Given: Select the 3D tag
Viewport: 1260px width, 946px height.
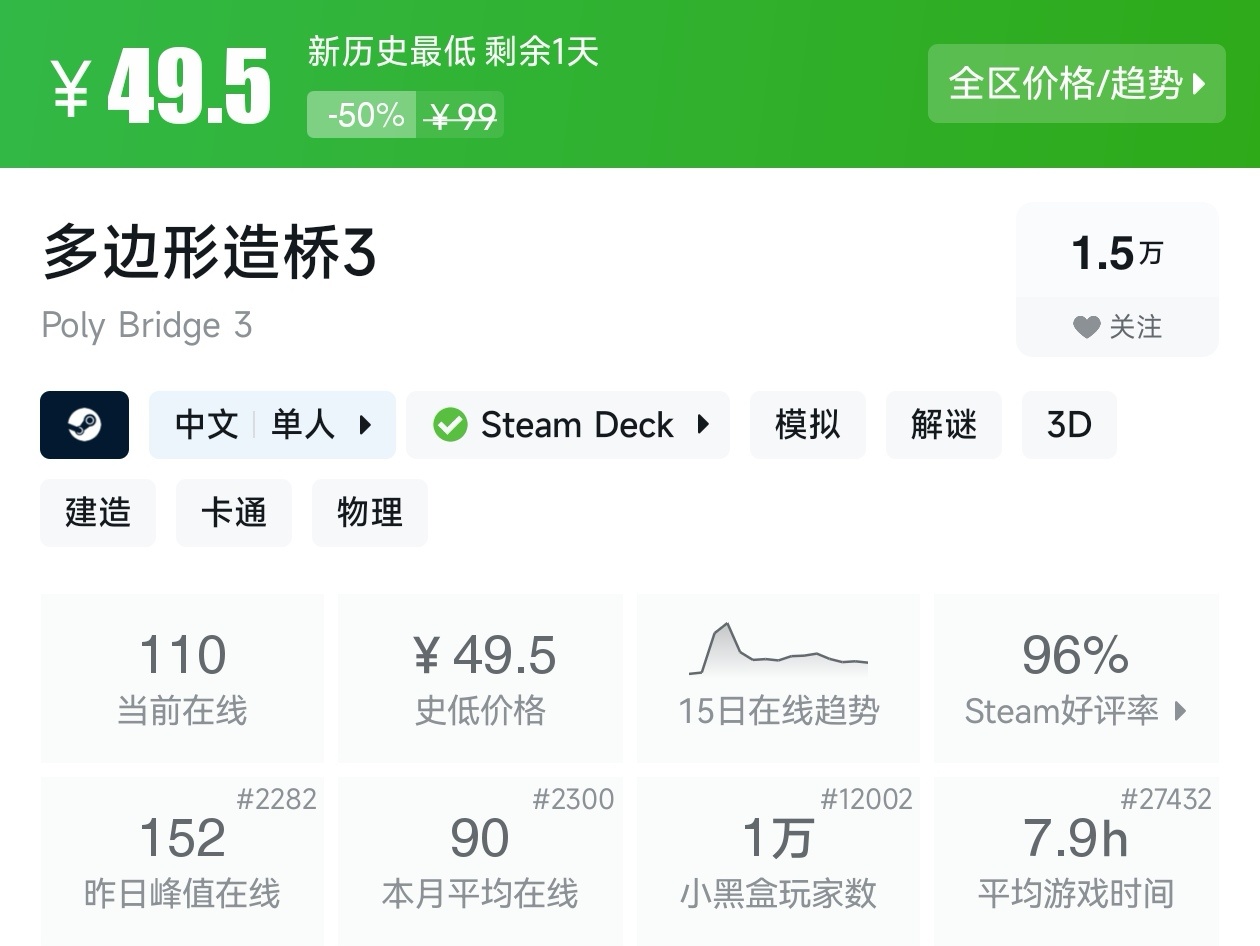Looking at the screenshot, I should (x=1068, y=425).
